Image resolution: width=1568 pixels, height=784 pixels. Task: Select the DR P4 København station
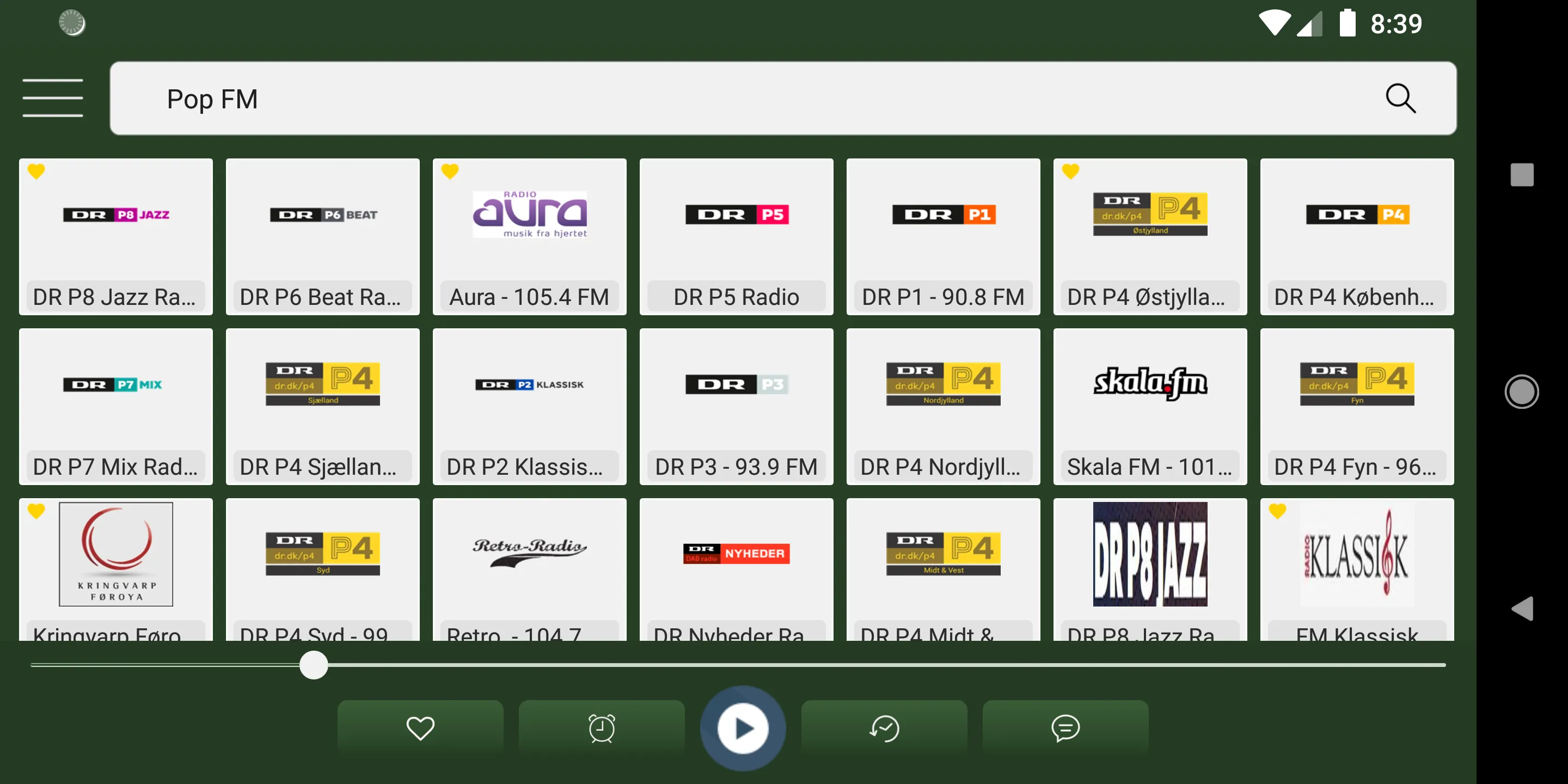coord(1357,237)
